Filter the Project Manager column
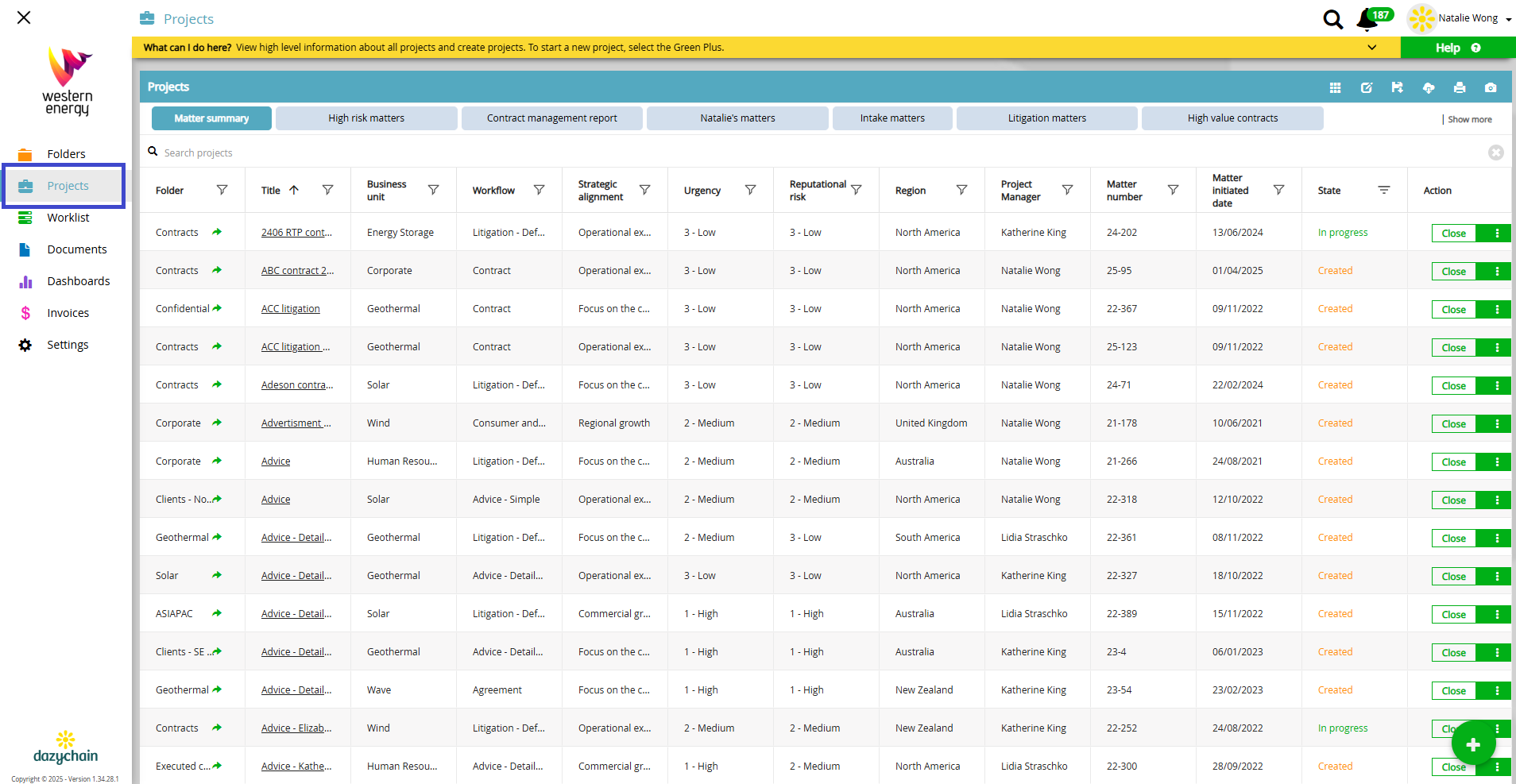Screen dimensions: 1516x784 (1067, 190)
